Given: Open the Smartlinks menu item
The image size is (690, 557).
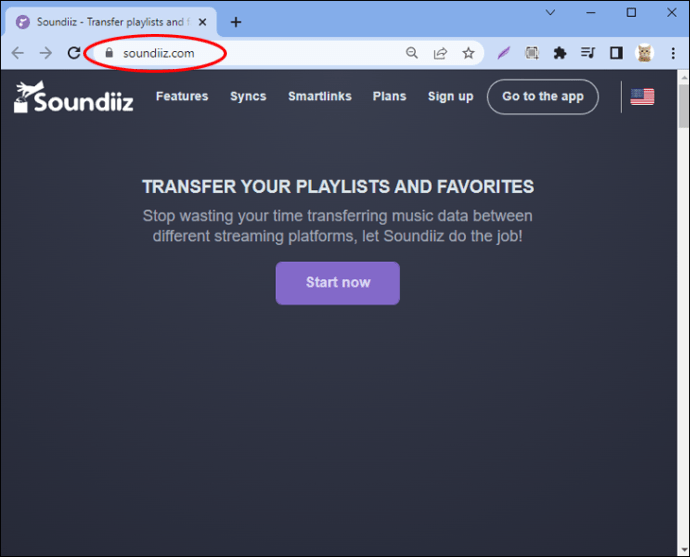Looking at the screenshot, I should click(320, 96).
